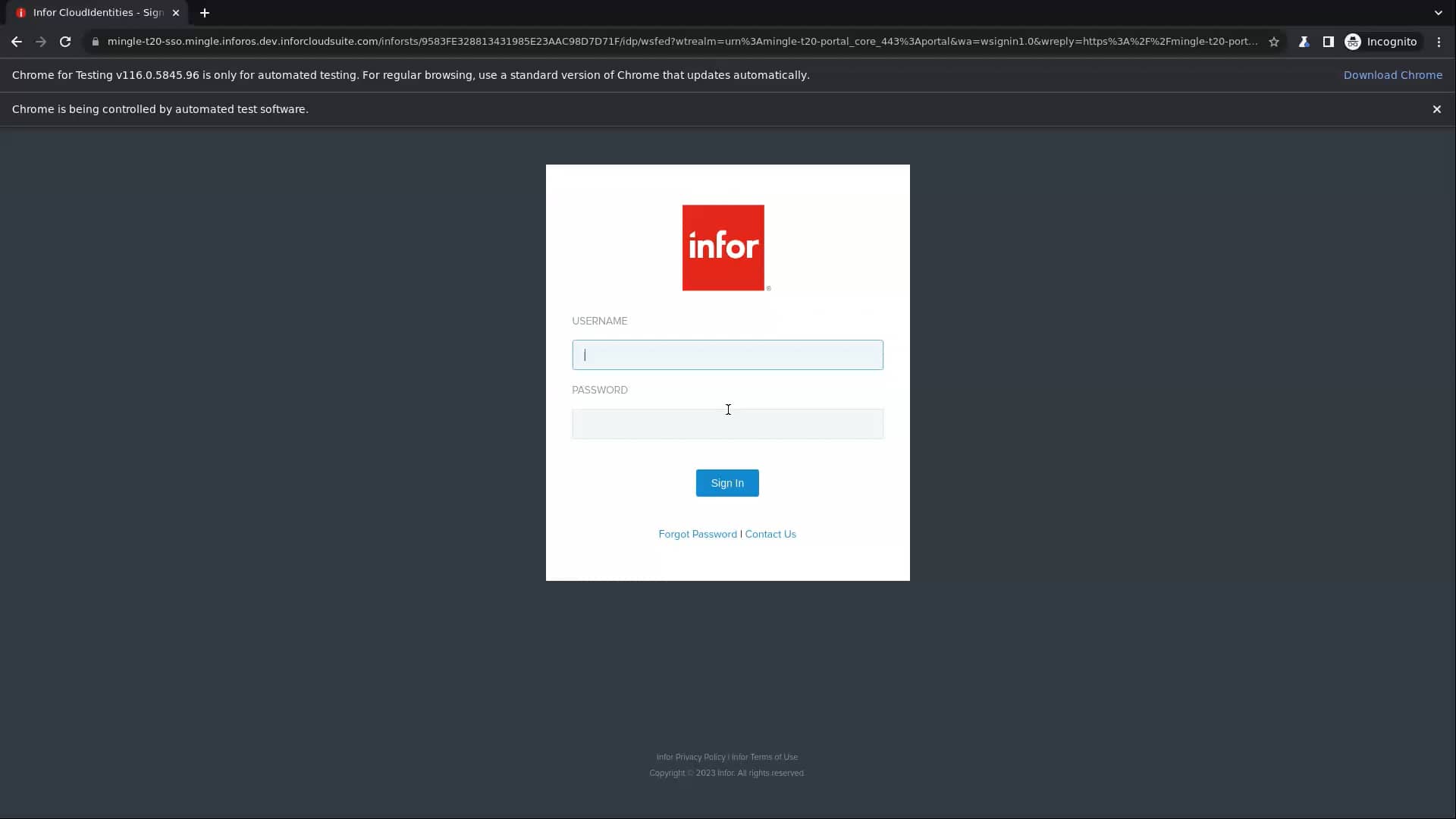The image size is (1456, 819).
Task: Bookmark this page with star icon
Action: [1274, 42]
